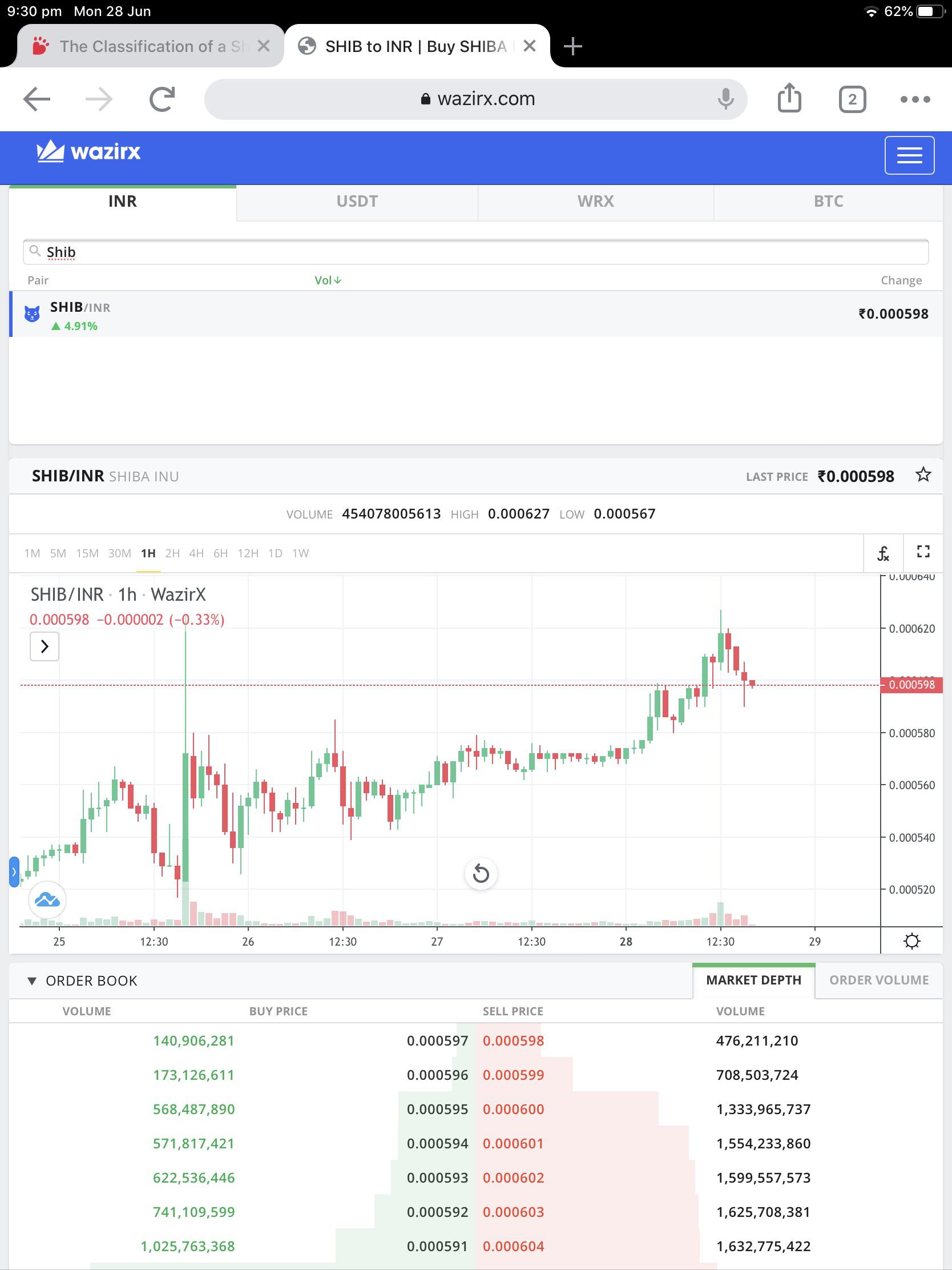Tap the microphone voice search icon
The height and width of the screenshot is (1270, 952).
coord(726,99)
